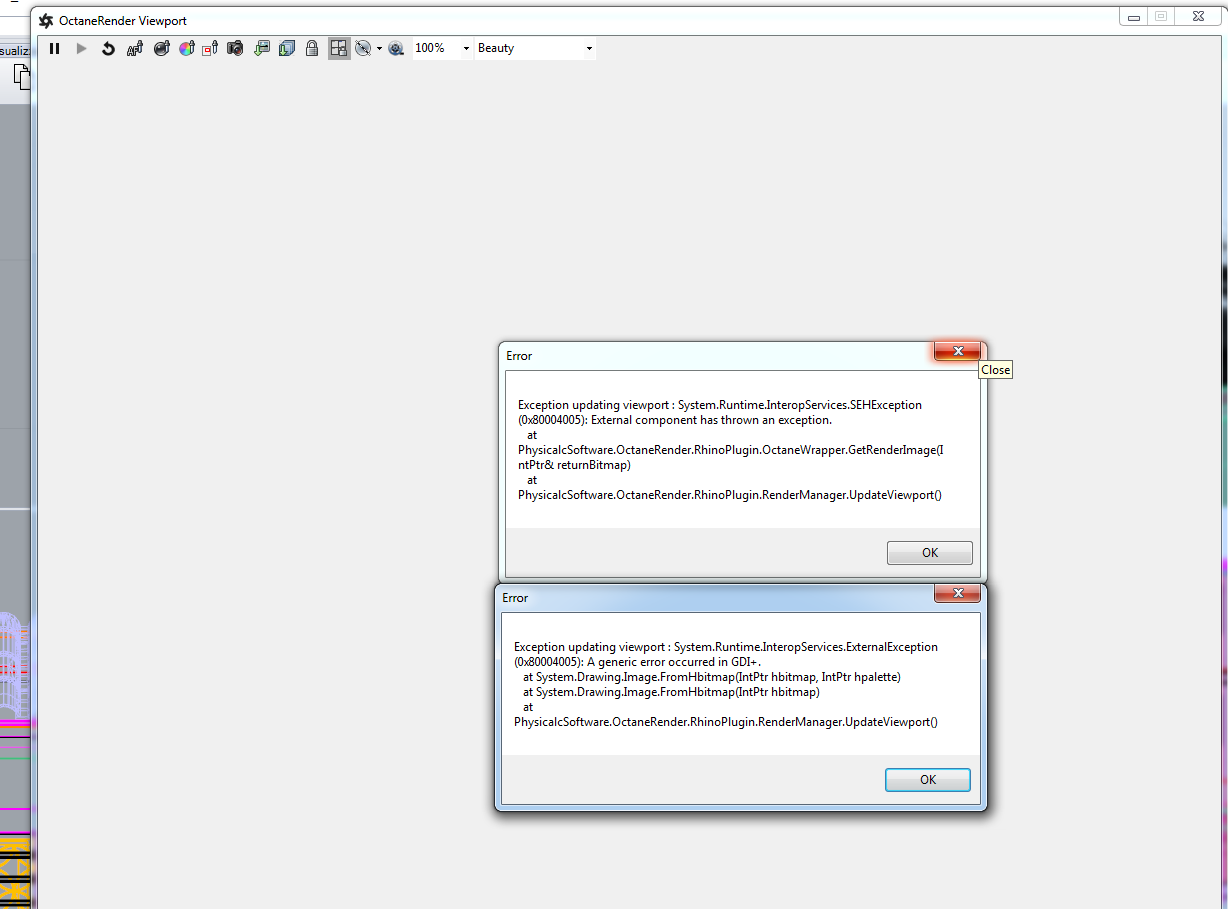Click OK in the GDI+ error dialog

[927, 780]
